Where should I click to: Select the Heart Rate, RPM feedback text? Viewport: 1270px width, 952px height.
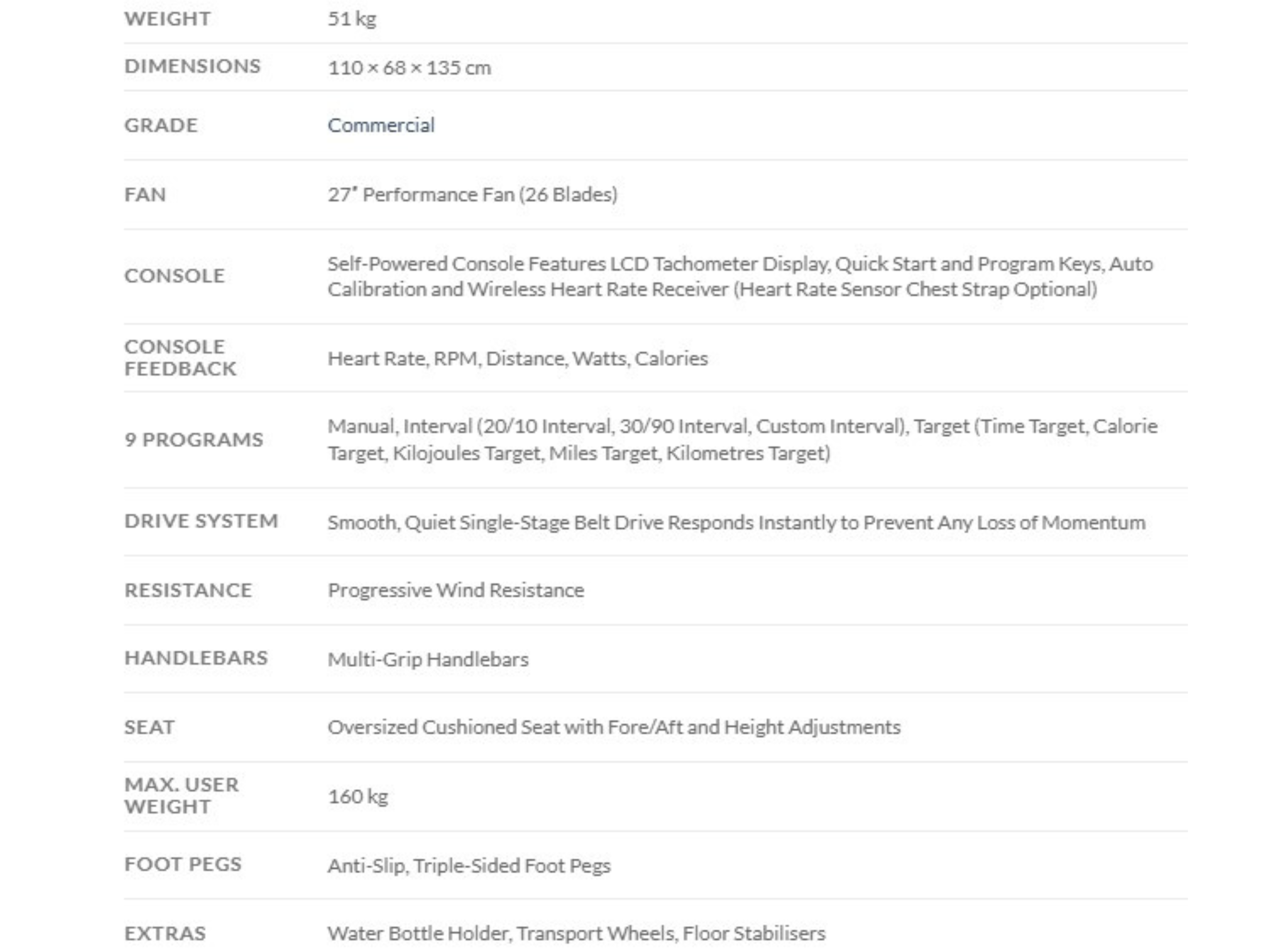point(518,358)
